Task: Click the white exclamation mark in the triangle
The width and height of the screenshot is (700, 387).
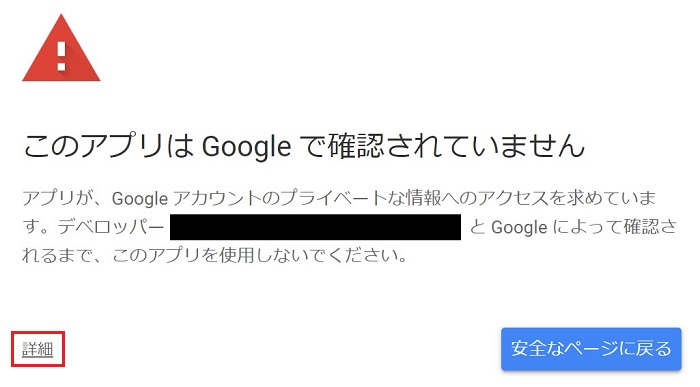Action: coord(62,56)
